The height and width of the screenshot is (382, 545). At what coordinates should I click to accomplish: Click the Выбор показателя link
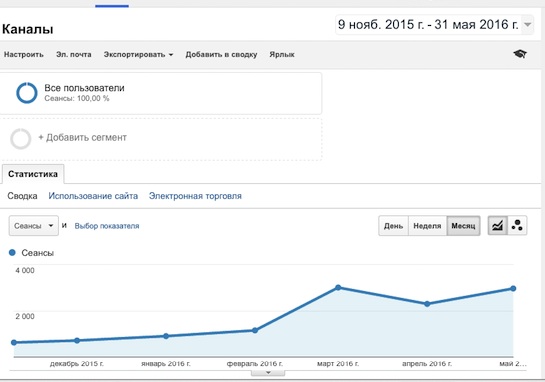[107, 226]
